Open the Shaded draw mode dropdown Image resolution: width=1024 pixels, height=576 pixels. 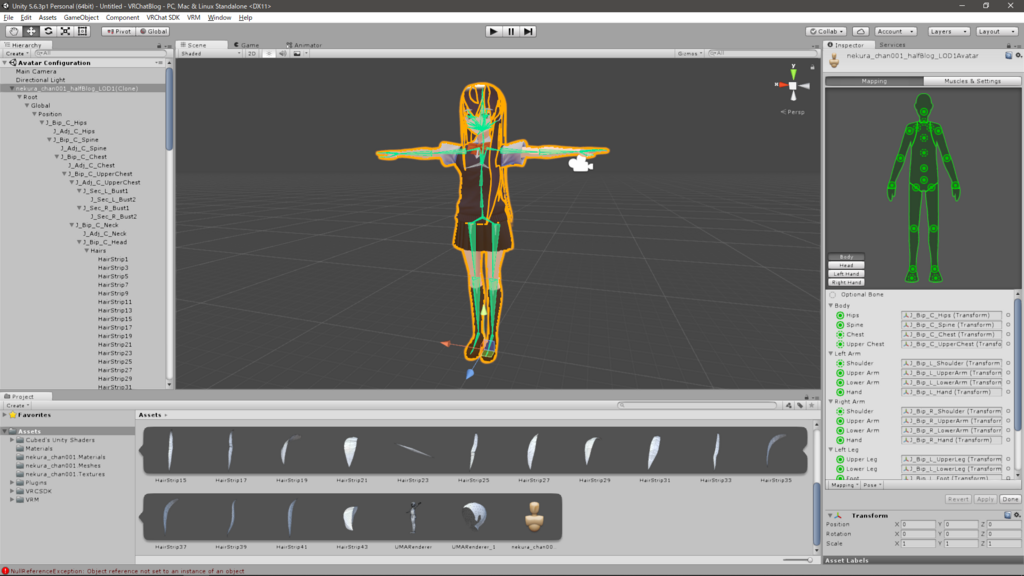click(210, 54)
